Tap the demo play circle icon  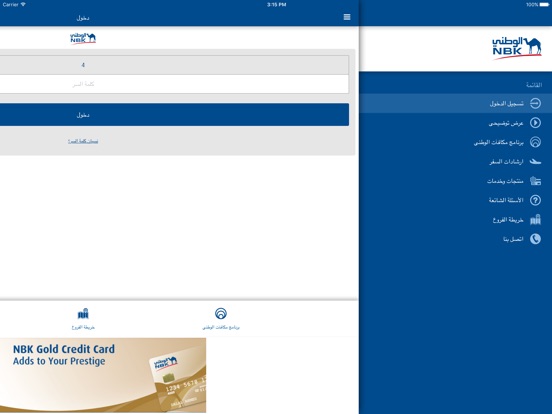[535, 123]
